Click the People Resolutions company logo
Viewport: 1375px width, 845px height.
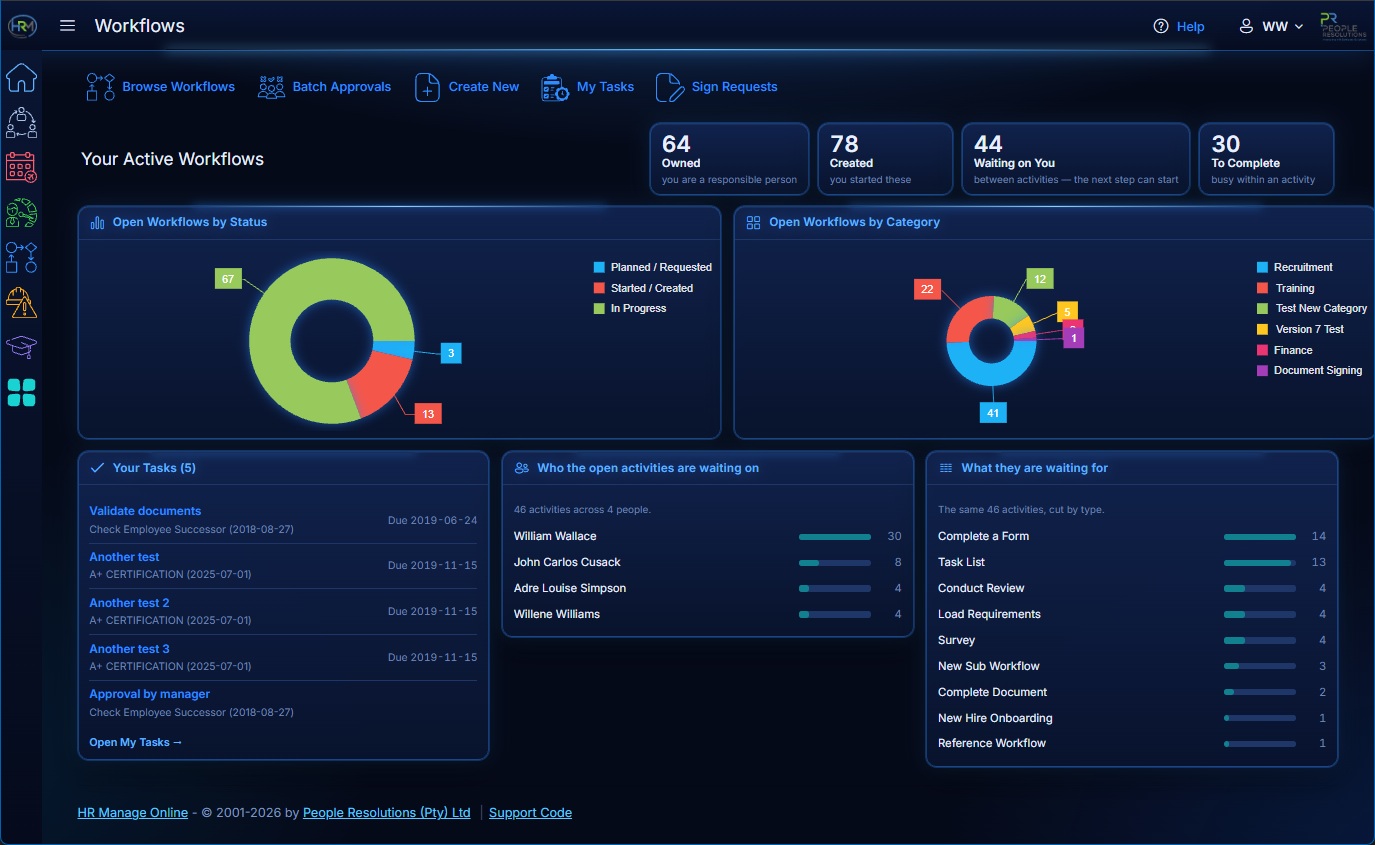click(1343, 26)
